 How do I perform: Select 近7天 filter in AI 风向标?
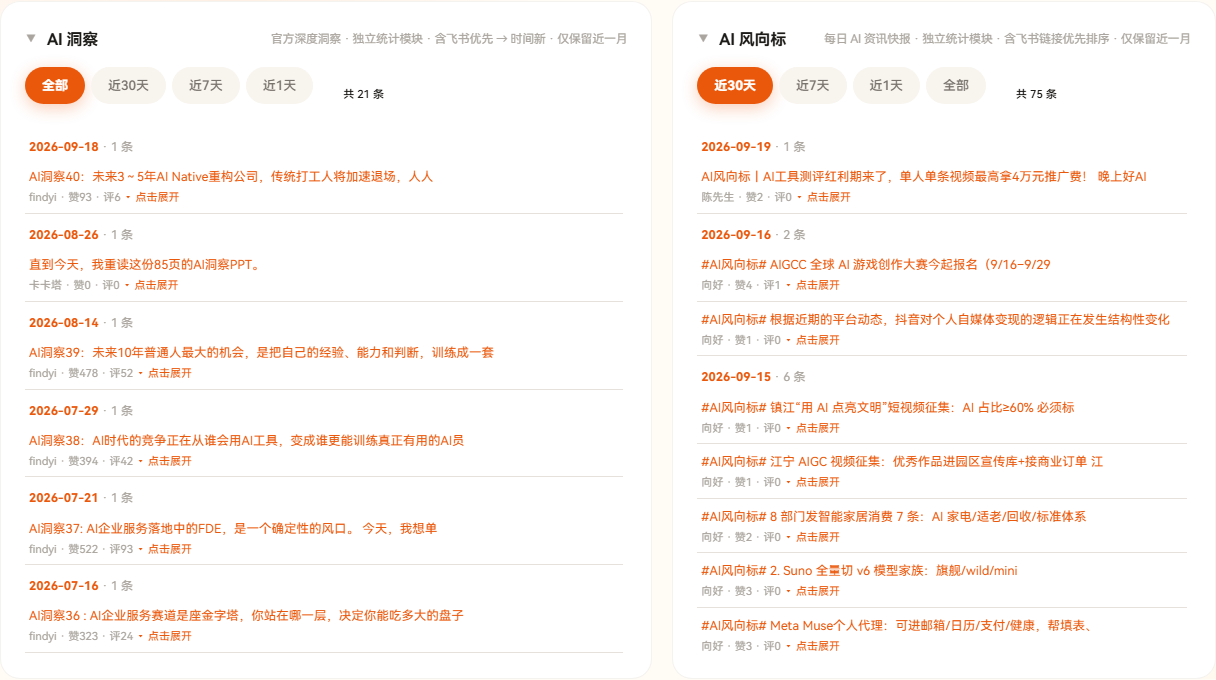click(813, 85)
